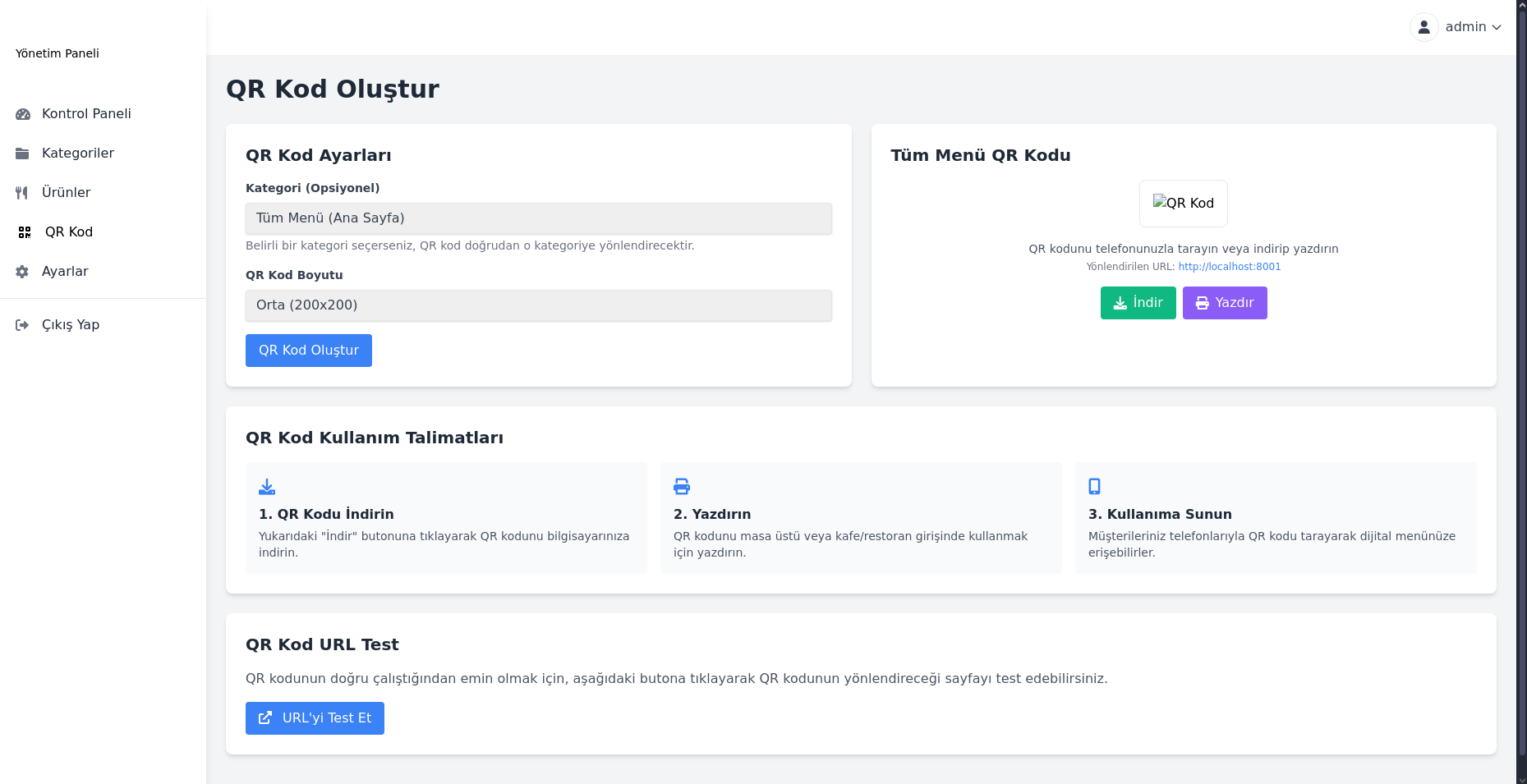Open the QR Kod Boyutu dropdown
This screenshot has height=784, width=1527.
point(538,305)
